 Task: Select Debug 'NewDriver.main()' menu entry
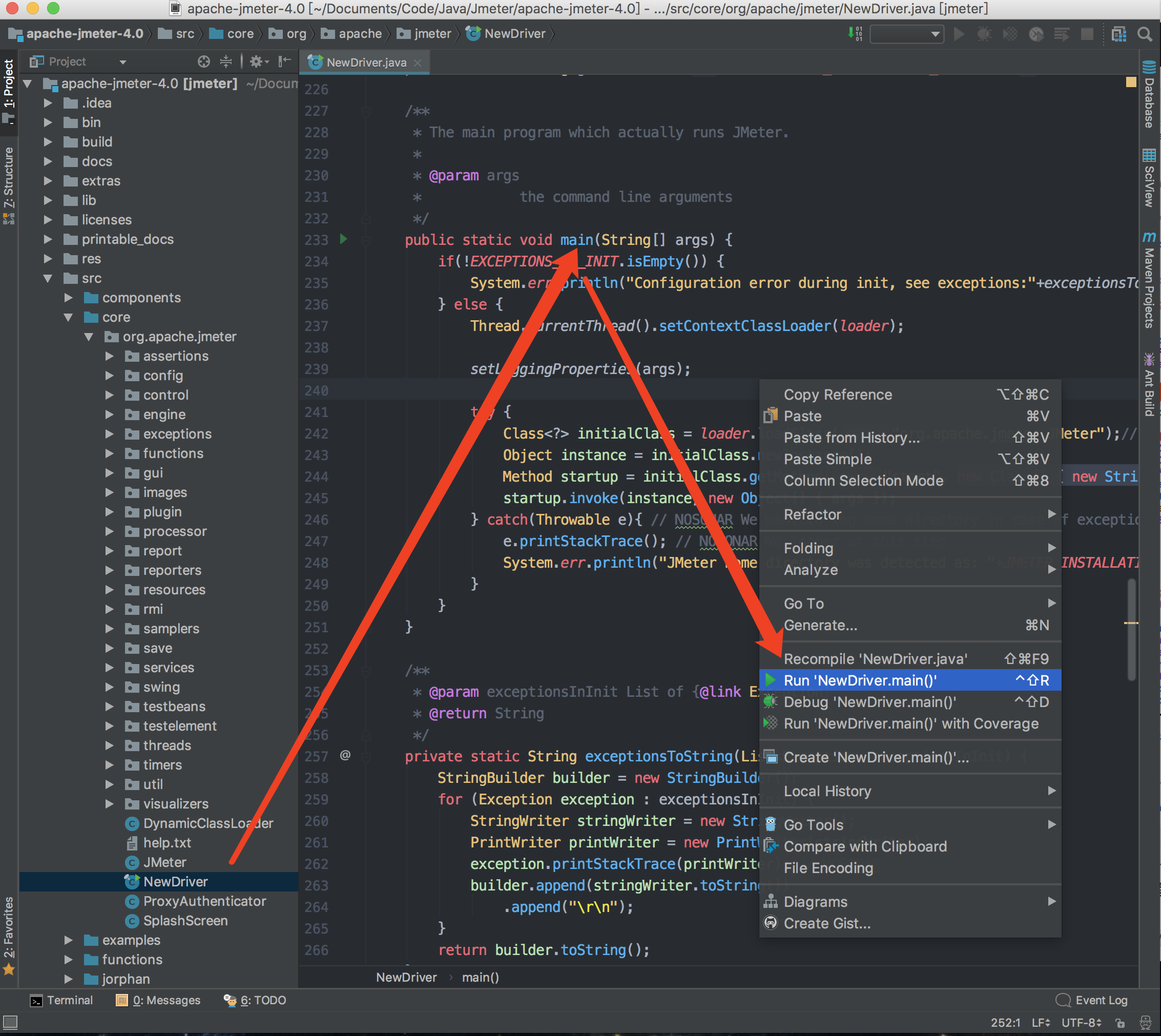pyautogui.click(x=910, y=702)
